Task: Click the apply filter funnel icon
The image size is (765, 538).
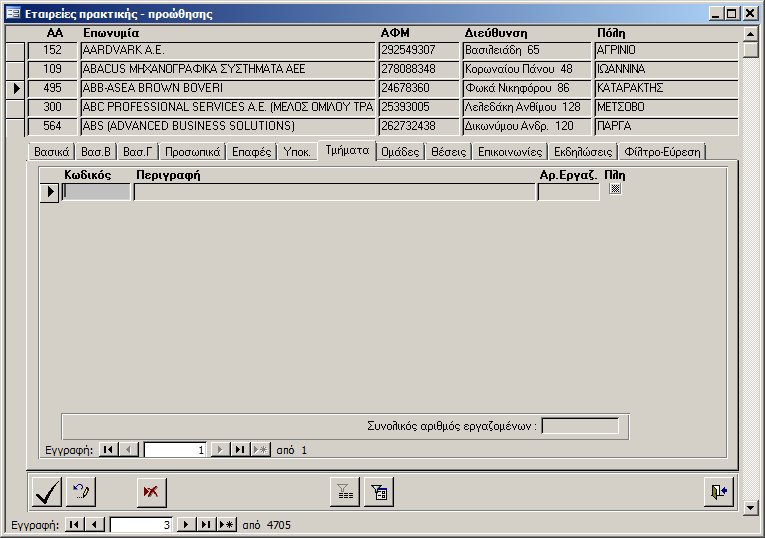Action: click(345, 492)
